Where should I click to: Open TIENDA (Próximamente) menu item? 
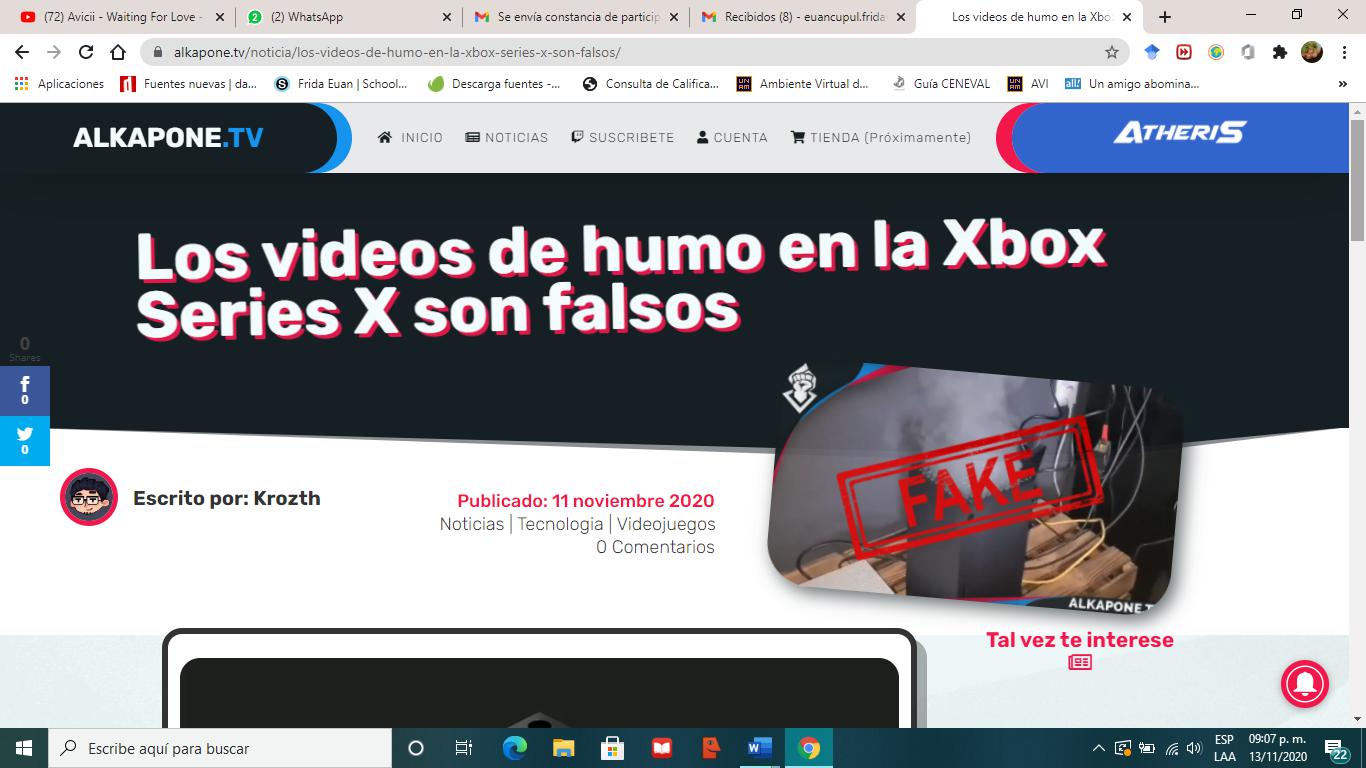pyautogui.click(x=881, y=138)
